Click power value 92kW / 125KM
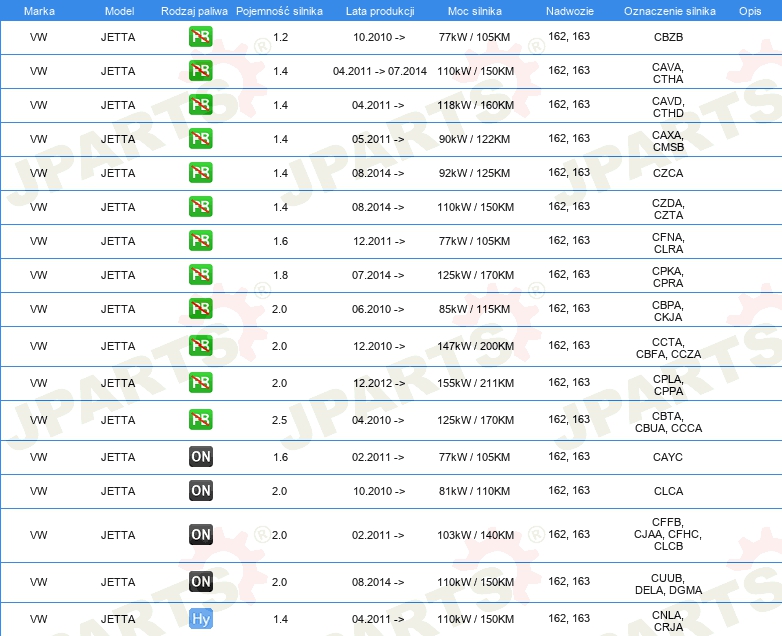782x636 pixels. pyautogui.click(x=474, y=173)
